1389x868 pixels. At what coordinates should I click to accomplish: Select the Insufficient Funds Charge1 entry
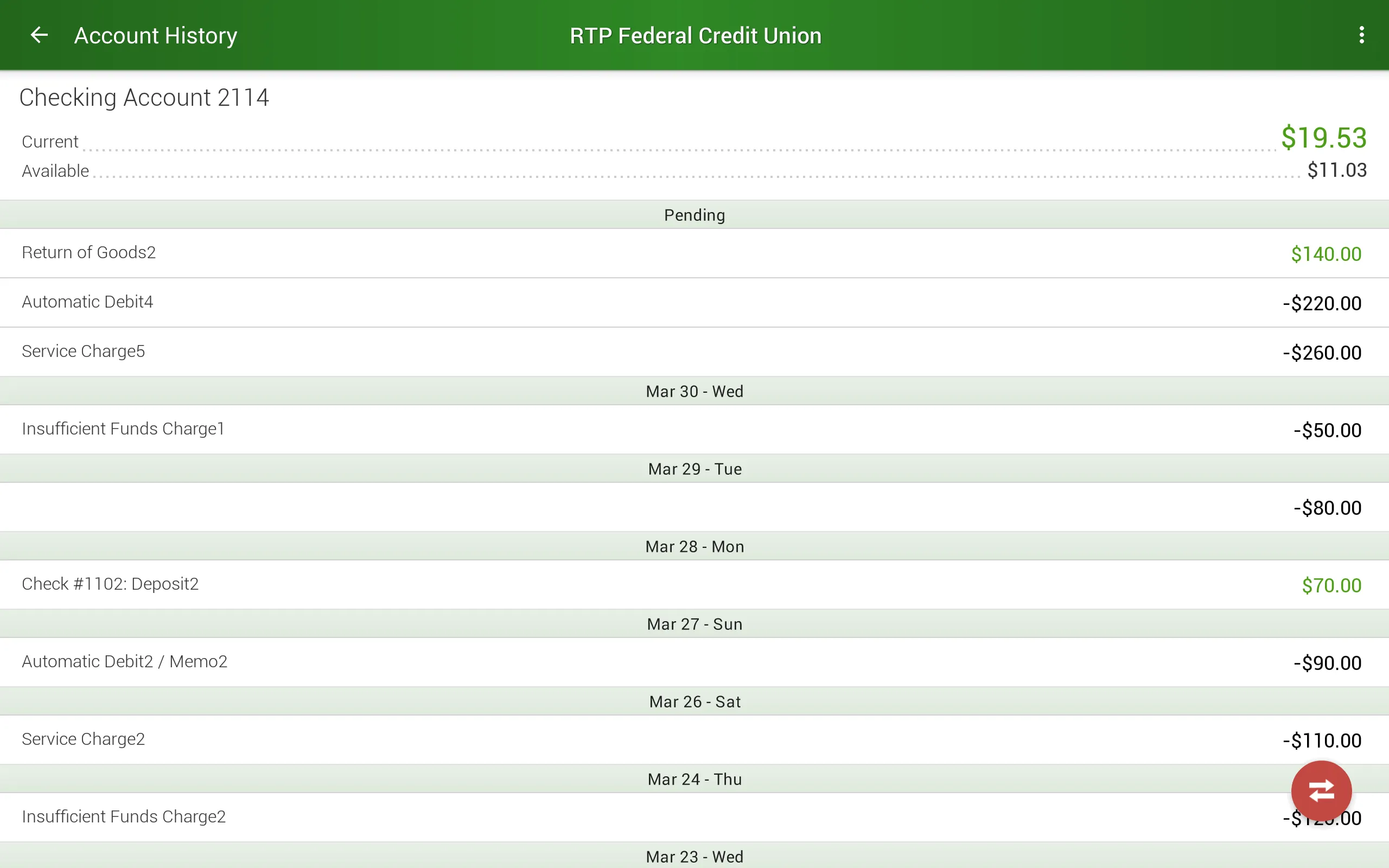click(x=694, y=428)
